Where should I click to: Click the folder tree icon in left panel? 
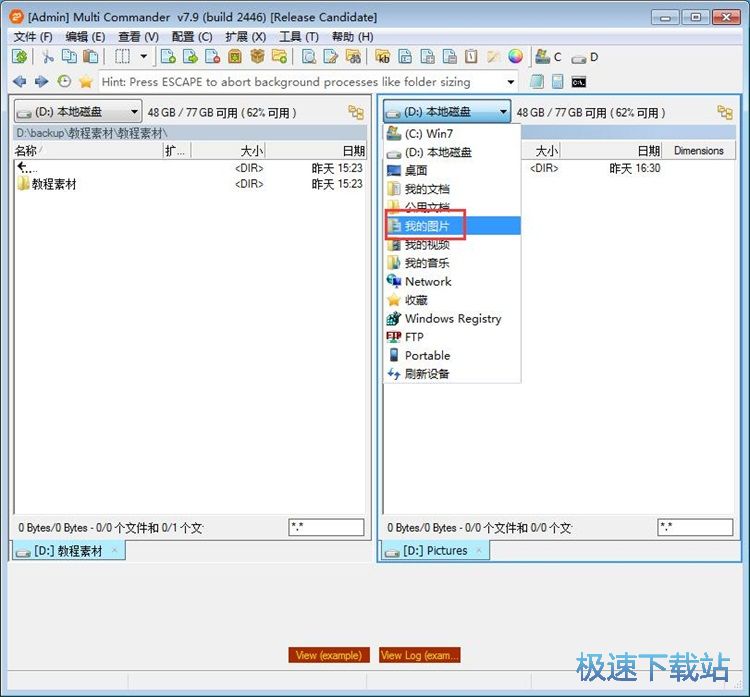(x=355, y=113)
